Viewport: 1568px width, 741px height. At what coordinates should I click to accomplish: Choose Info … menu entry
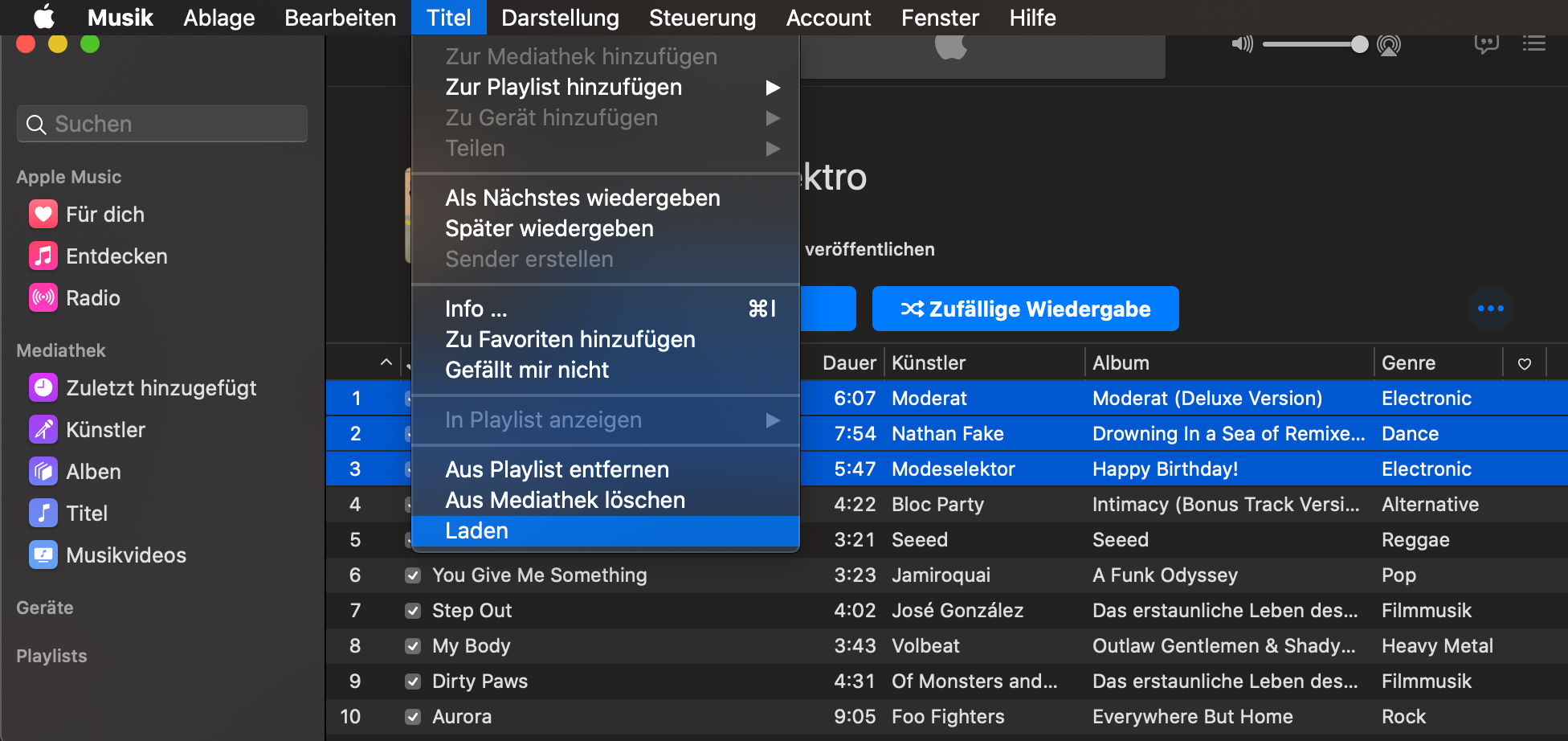[x=606, y=309]
